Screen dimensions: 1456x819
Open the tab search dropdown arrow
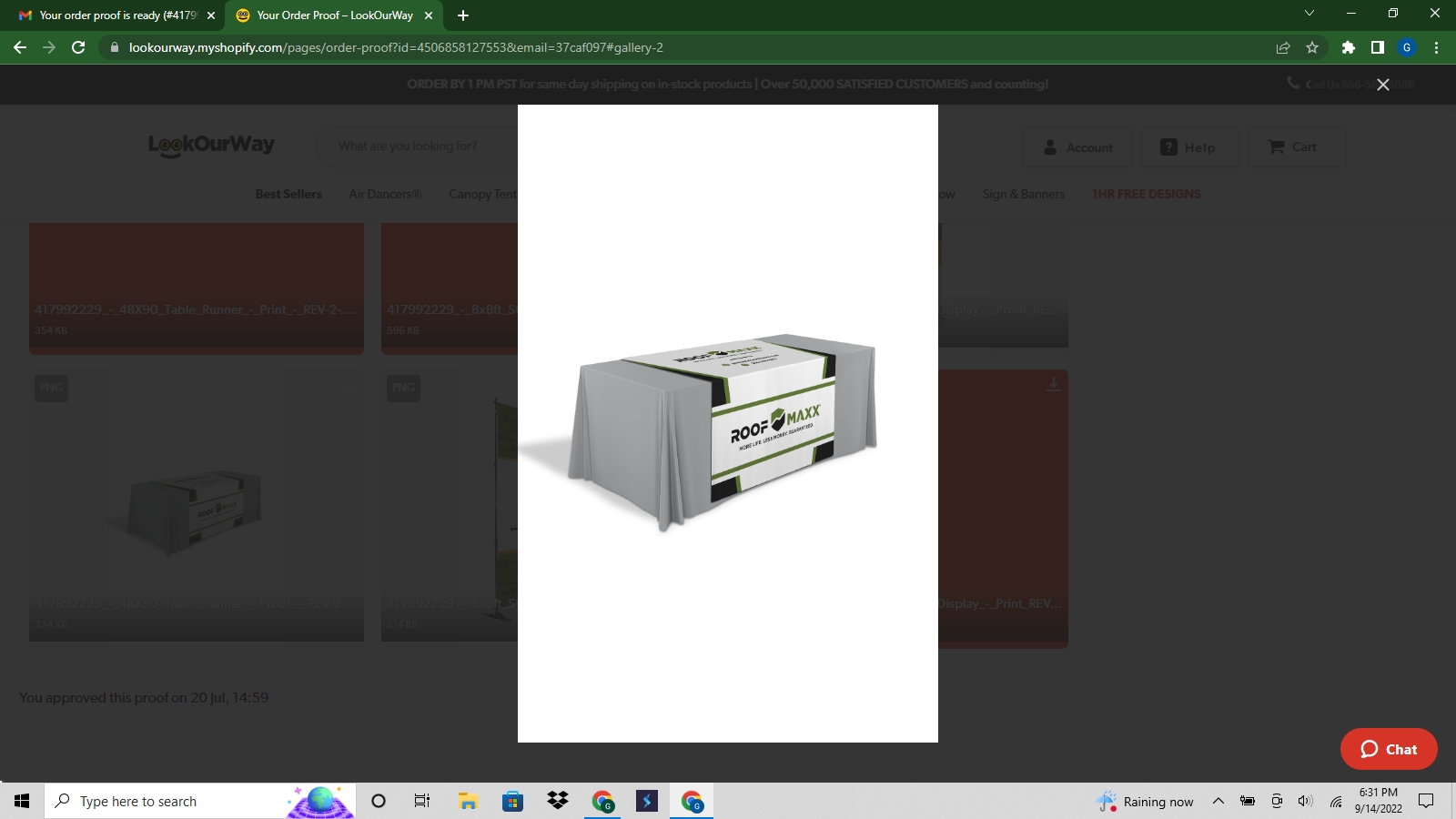point(1309,14)
